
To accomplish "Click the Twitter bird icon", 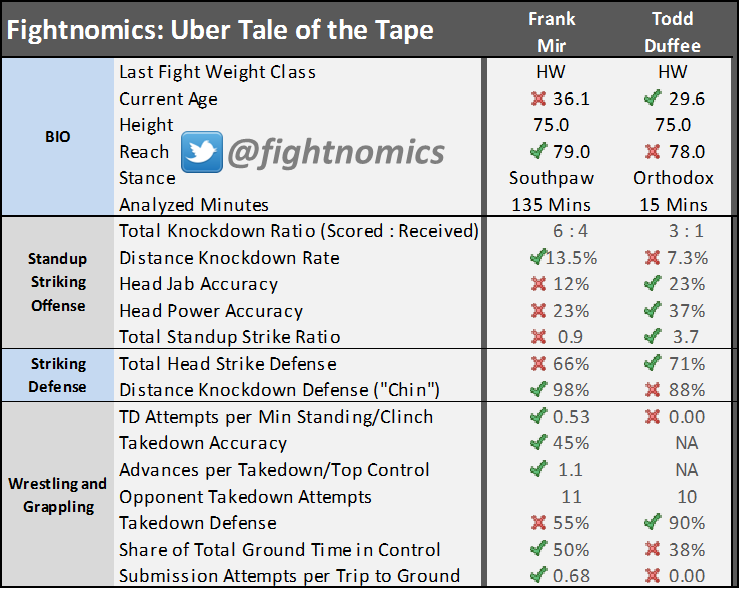I will [201, 152].
